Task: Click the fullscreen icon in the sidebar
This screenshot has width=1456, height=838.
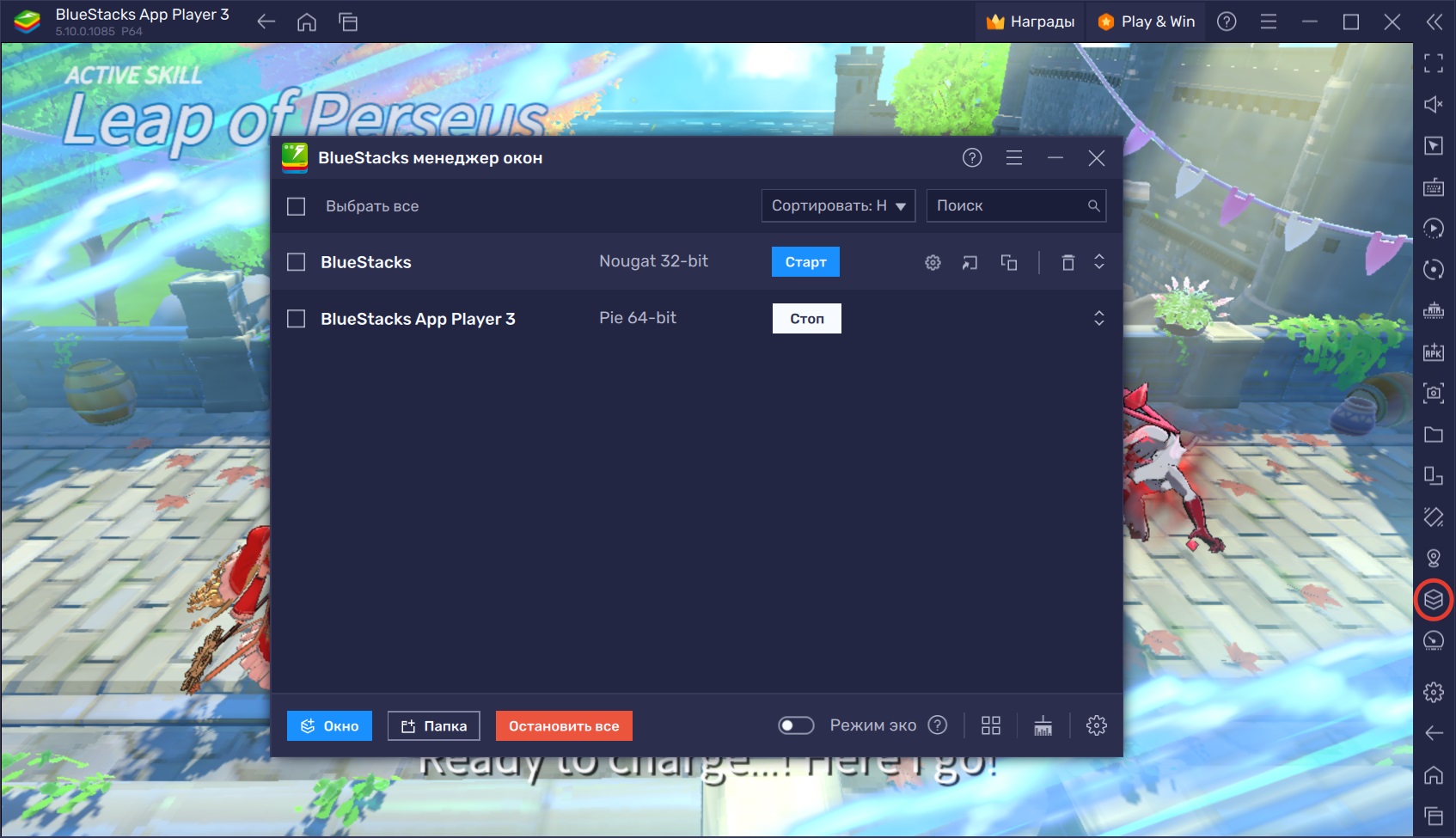Action: [x=1433, y=64]
